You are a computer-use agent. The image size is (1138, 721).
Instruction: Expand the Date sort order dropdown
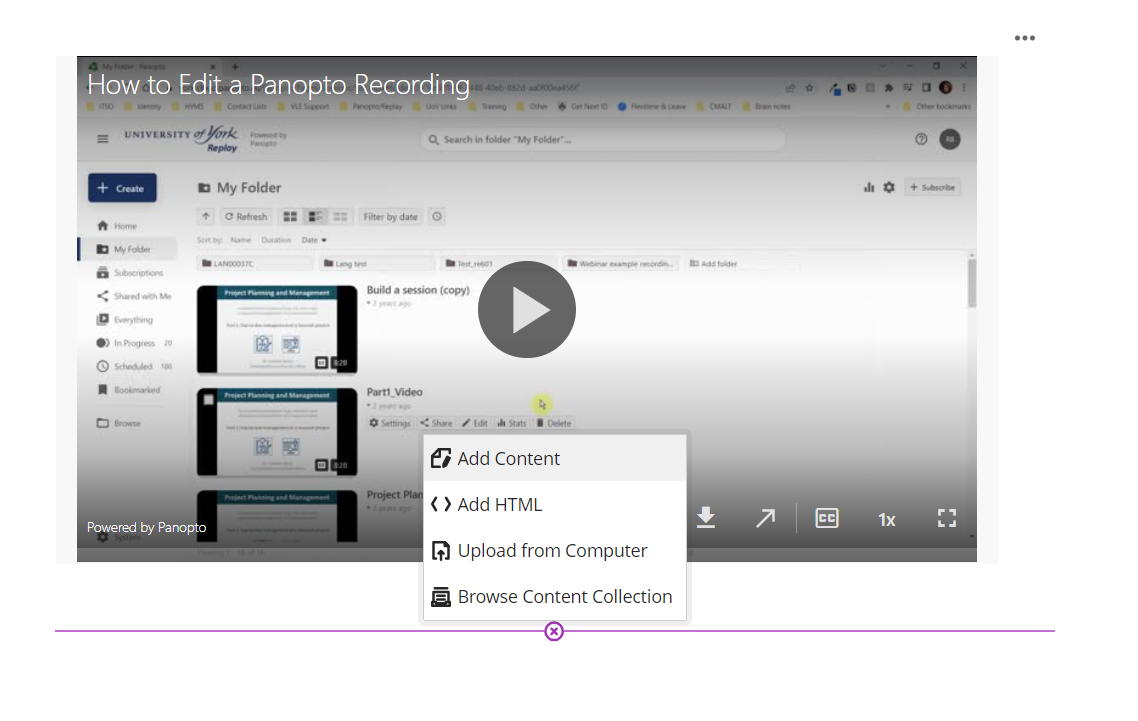point(314,240)
